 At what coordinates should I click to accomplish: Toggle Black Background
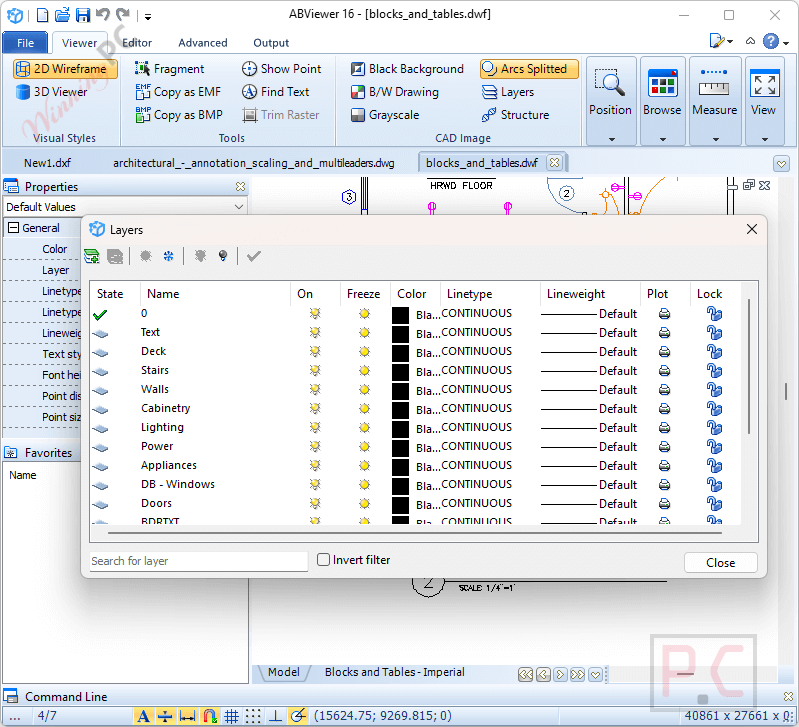pyautogui.click(x=407, y=69)
